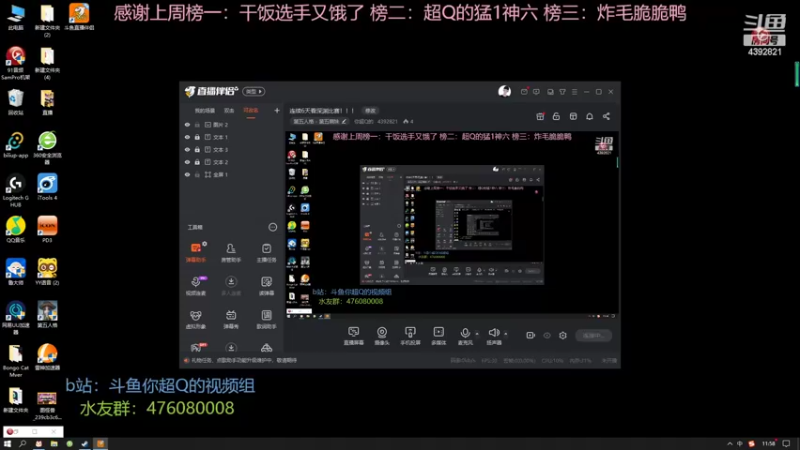
Task: Select the 文本 2 layer row
Action: [x=232, y=162]
